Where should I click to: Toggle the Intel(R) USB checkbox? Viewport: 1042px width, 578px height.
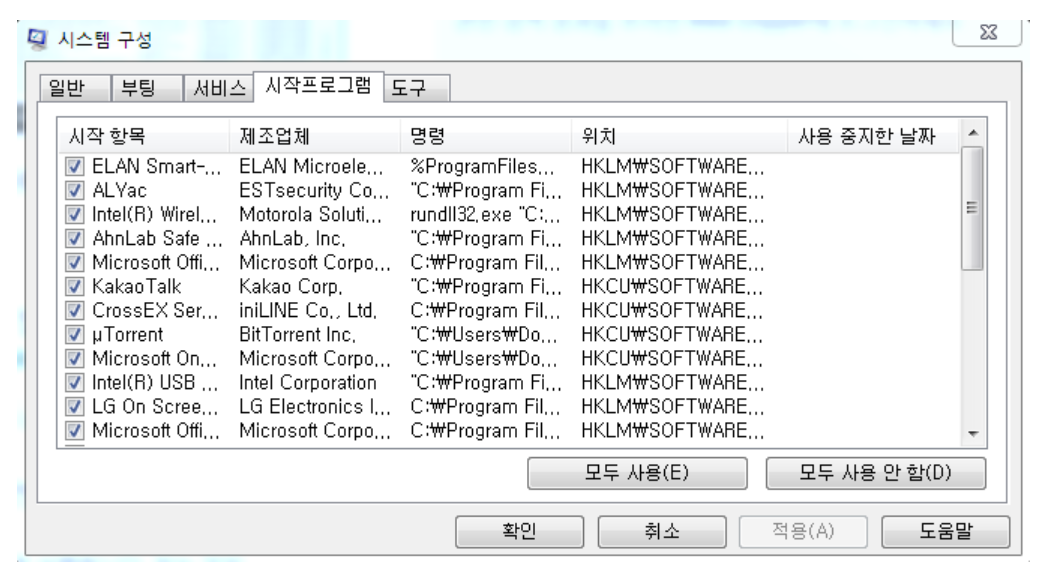tap(74, 383)
